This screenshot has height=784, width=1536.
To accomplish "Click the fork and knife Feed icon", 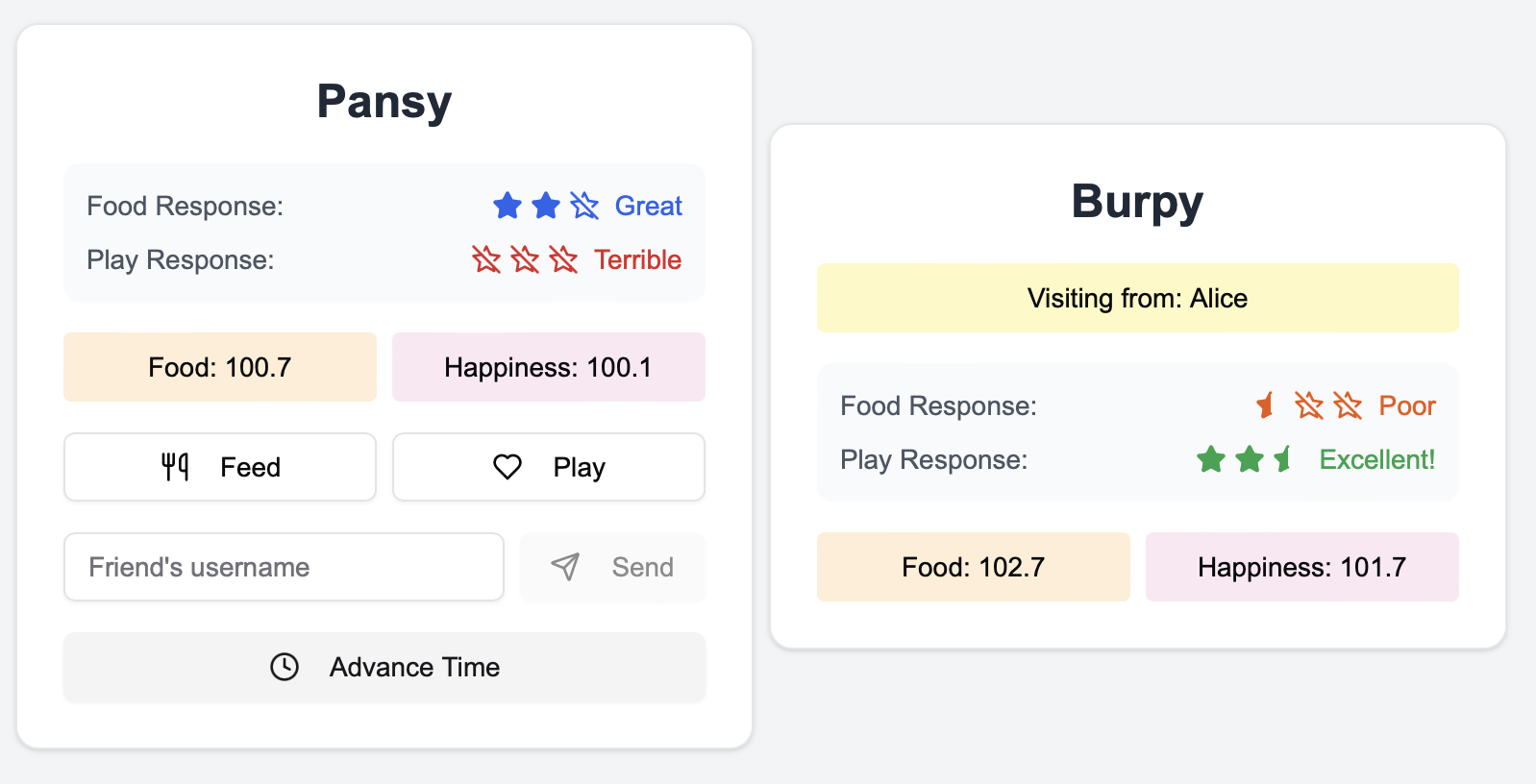I will pos(175,467).
